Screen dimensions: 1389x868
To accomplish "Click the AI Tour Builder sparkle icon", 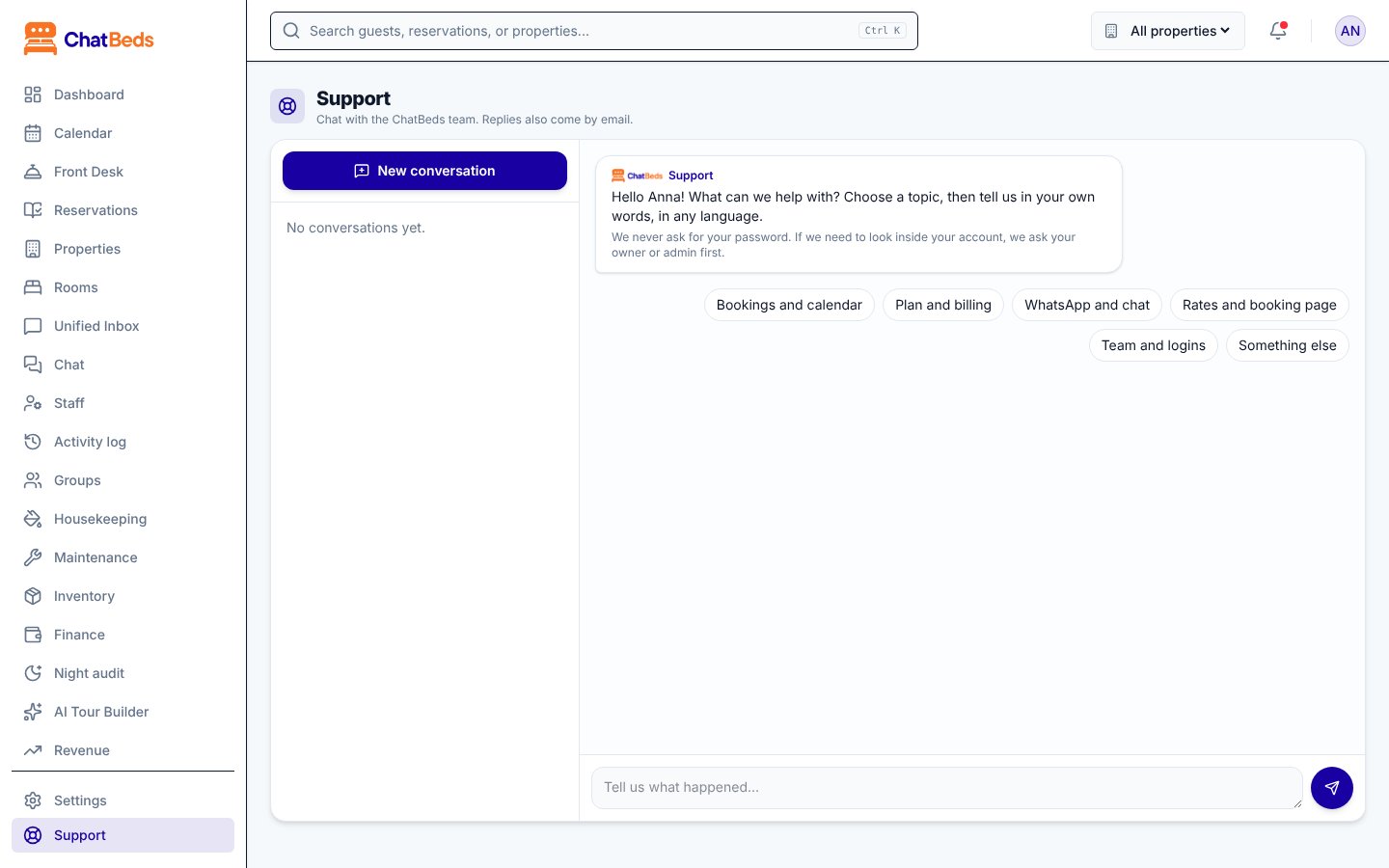I will tap(33, 712).
